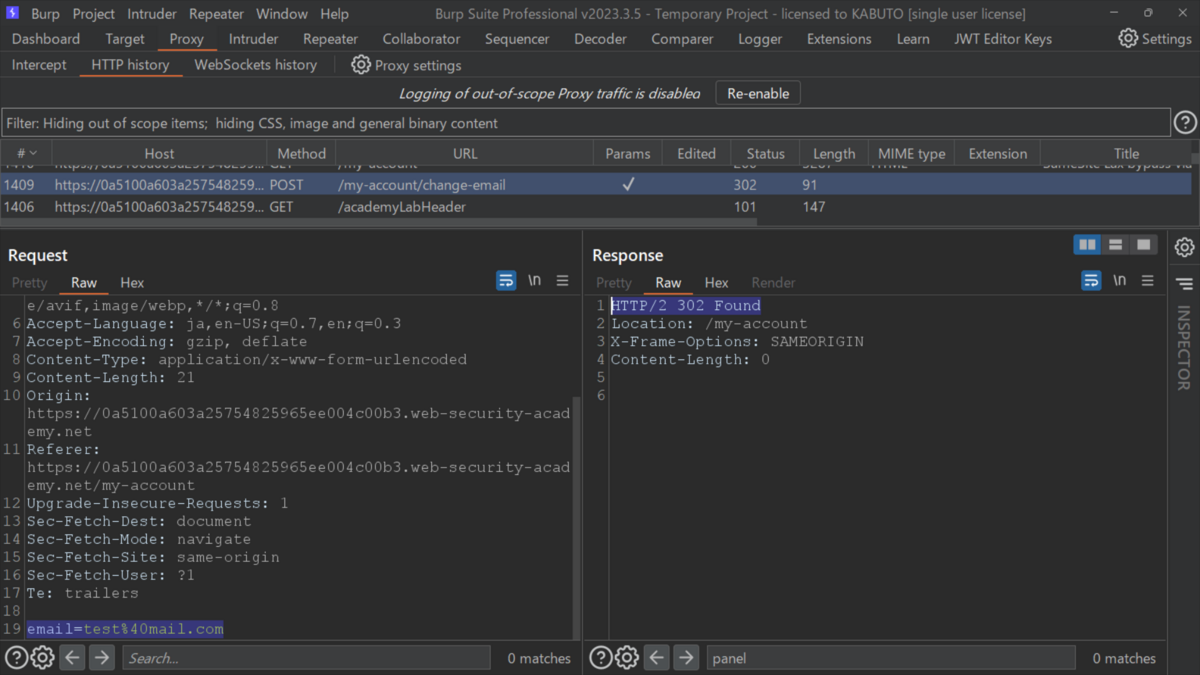
Task: Switch to the Learn tab
Action: click(912, 39)
